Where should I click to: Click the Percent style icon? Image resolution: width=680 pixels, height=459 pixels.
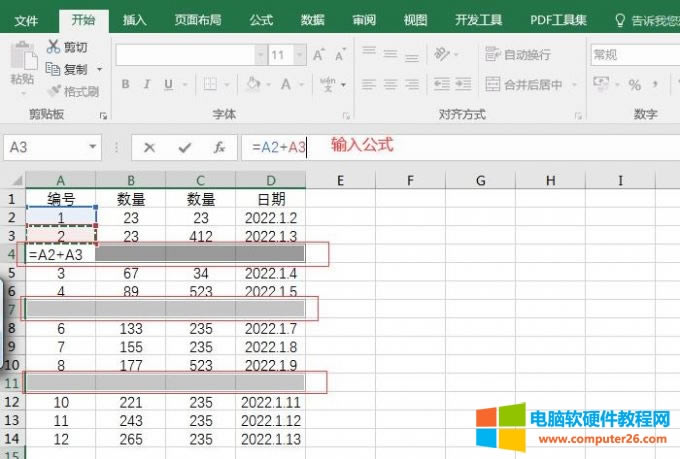[x=634, y=85]
